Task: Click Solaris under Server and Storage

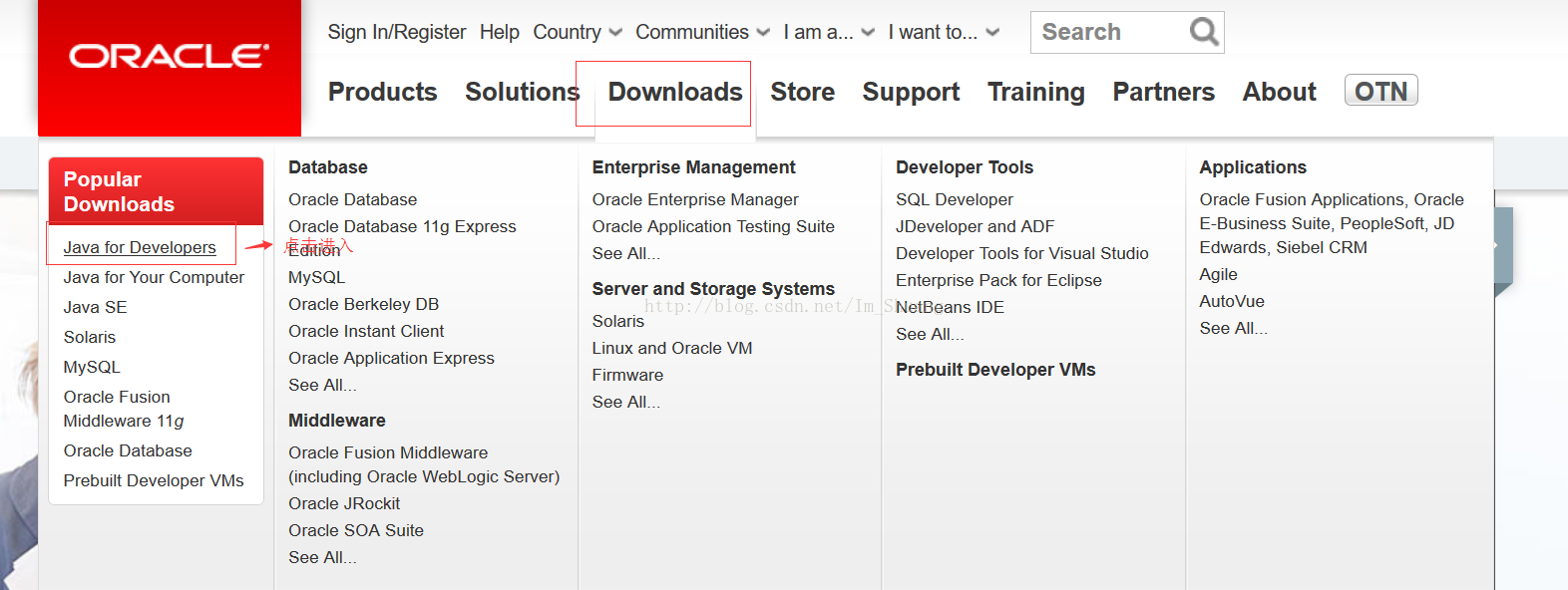Action: click(618, 321)
